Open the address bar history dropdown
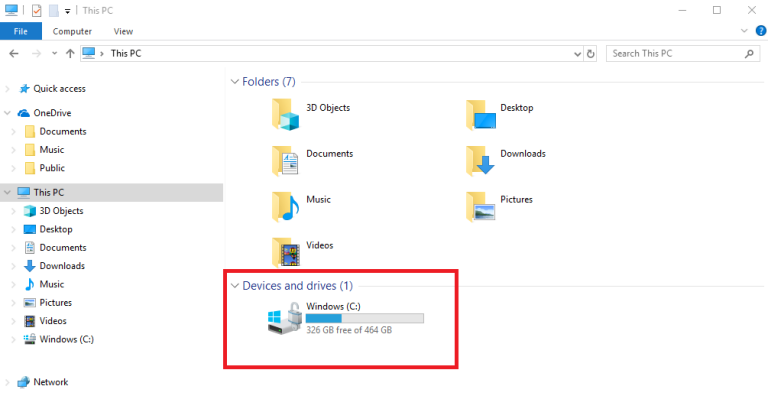This screenshot has width=768, height=399. click(x=577, y=54)
